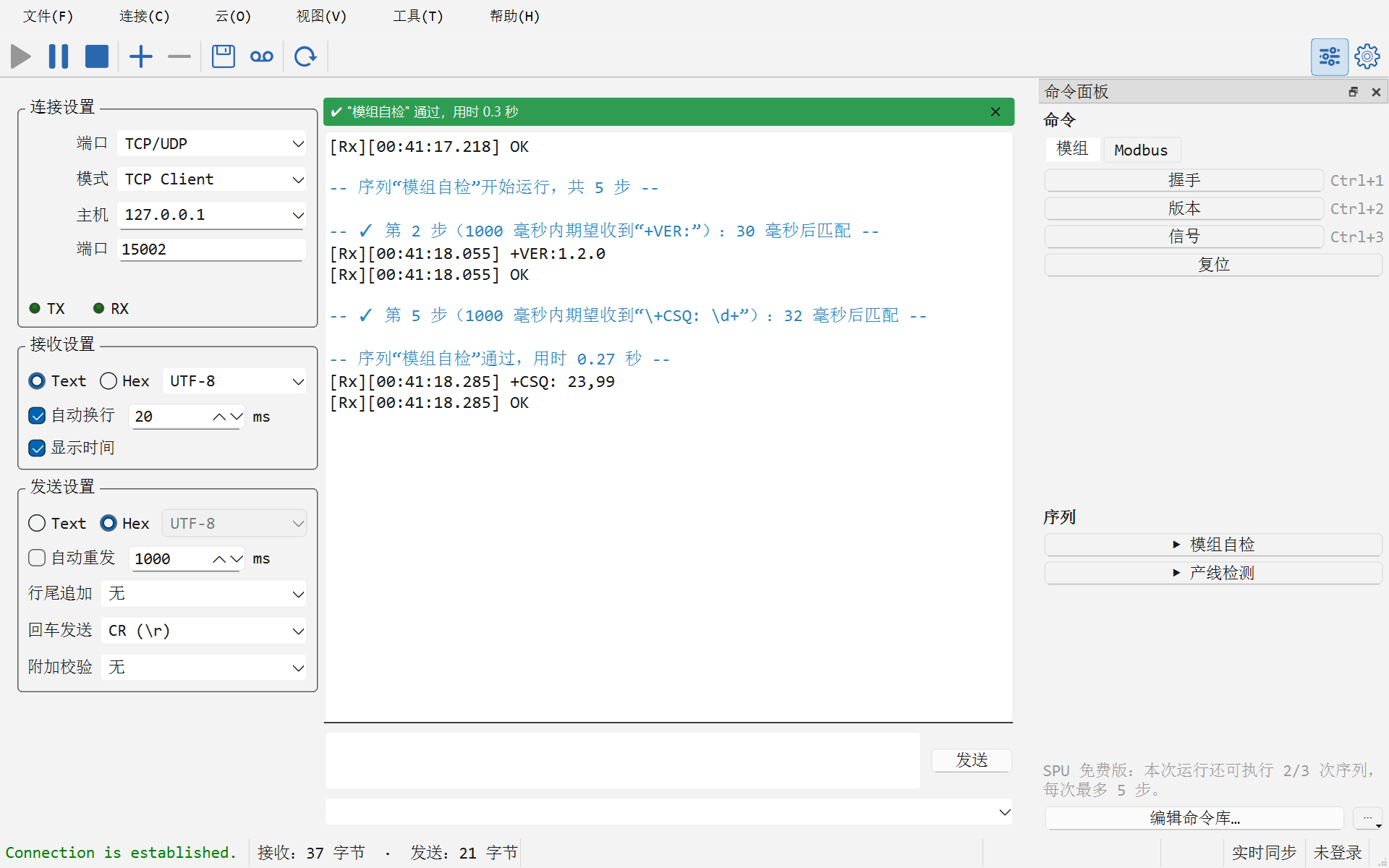Open 编辑命令库 button
The image size is (1389, 868).
click(x=1194, y=818)
